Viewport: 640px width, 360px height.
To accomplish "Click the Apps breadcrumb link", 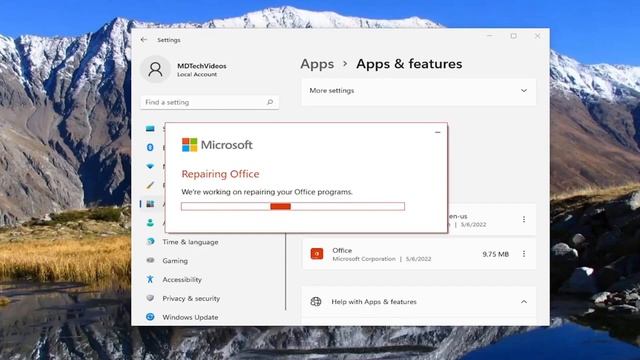I will pyautogui.click(x=317, y=64).
